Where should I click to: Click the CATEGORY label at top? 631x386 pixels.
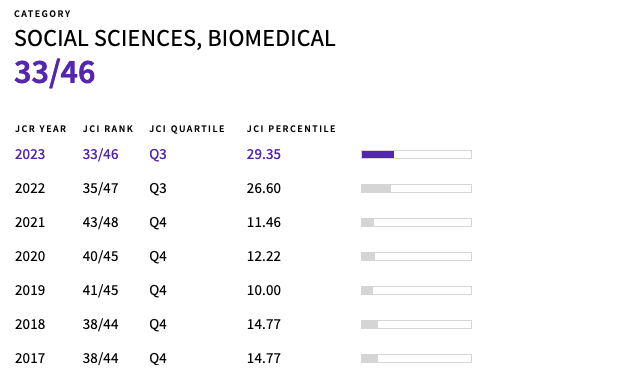(x=43, y=14)
